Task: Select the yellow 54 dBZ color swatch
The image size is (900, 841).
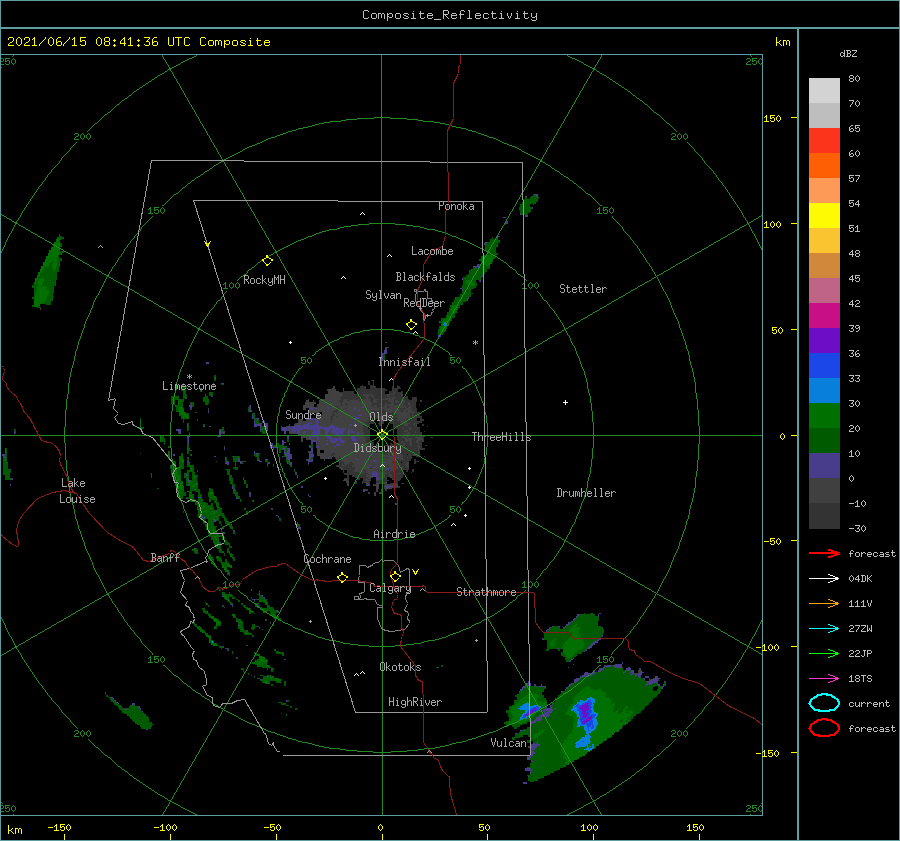Action: pyautogui.click(x=824, y=216)
